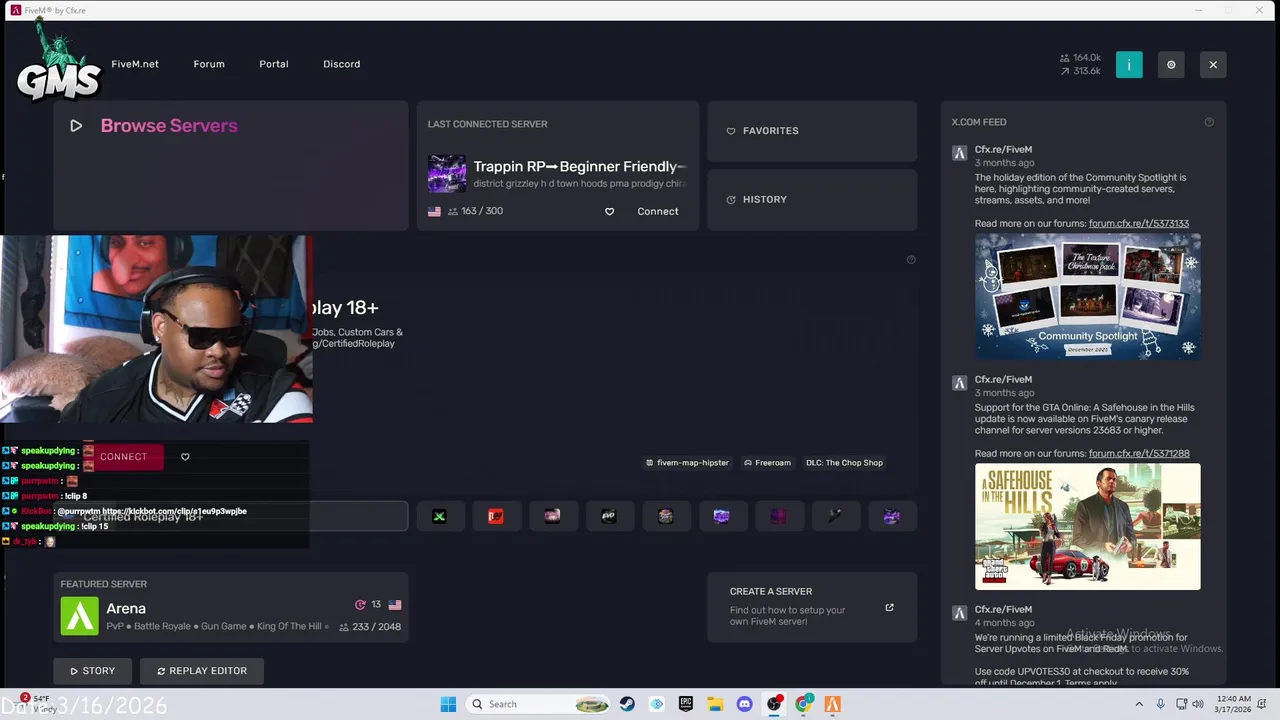Toggle favorite heart next to red CONNECT
This screenshot has width=1280, height=720.
coord(185,457)
